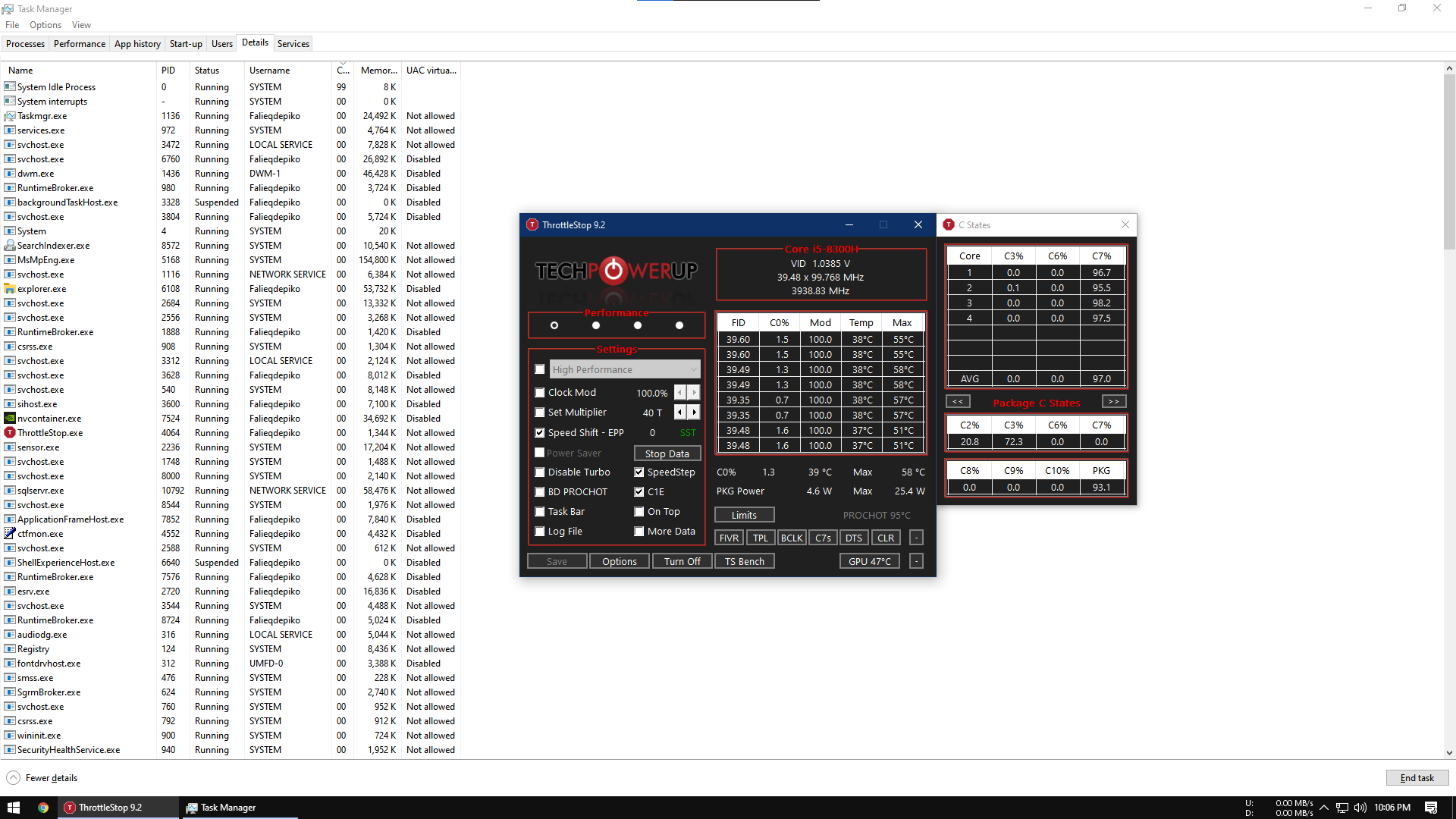Select the third Performance profile radio button

point(638,325)
